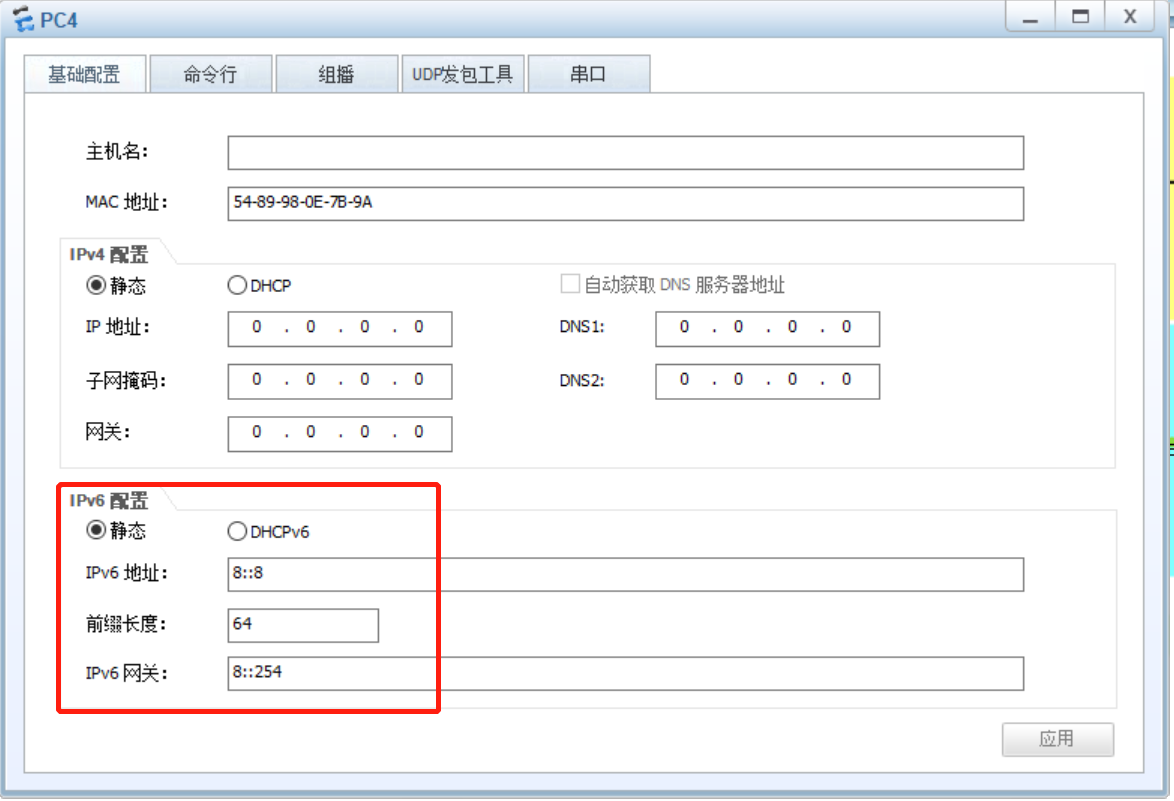The image size is (1174, 801).
Task: Open the 命令行 tab
Action: [210, 74]
